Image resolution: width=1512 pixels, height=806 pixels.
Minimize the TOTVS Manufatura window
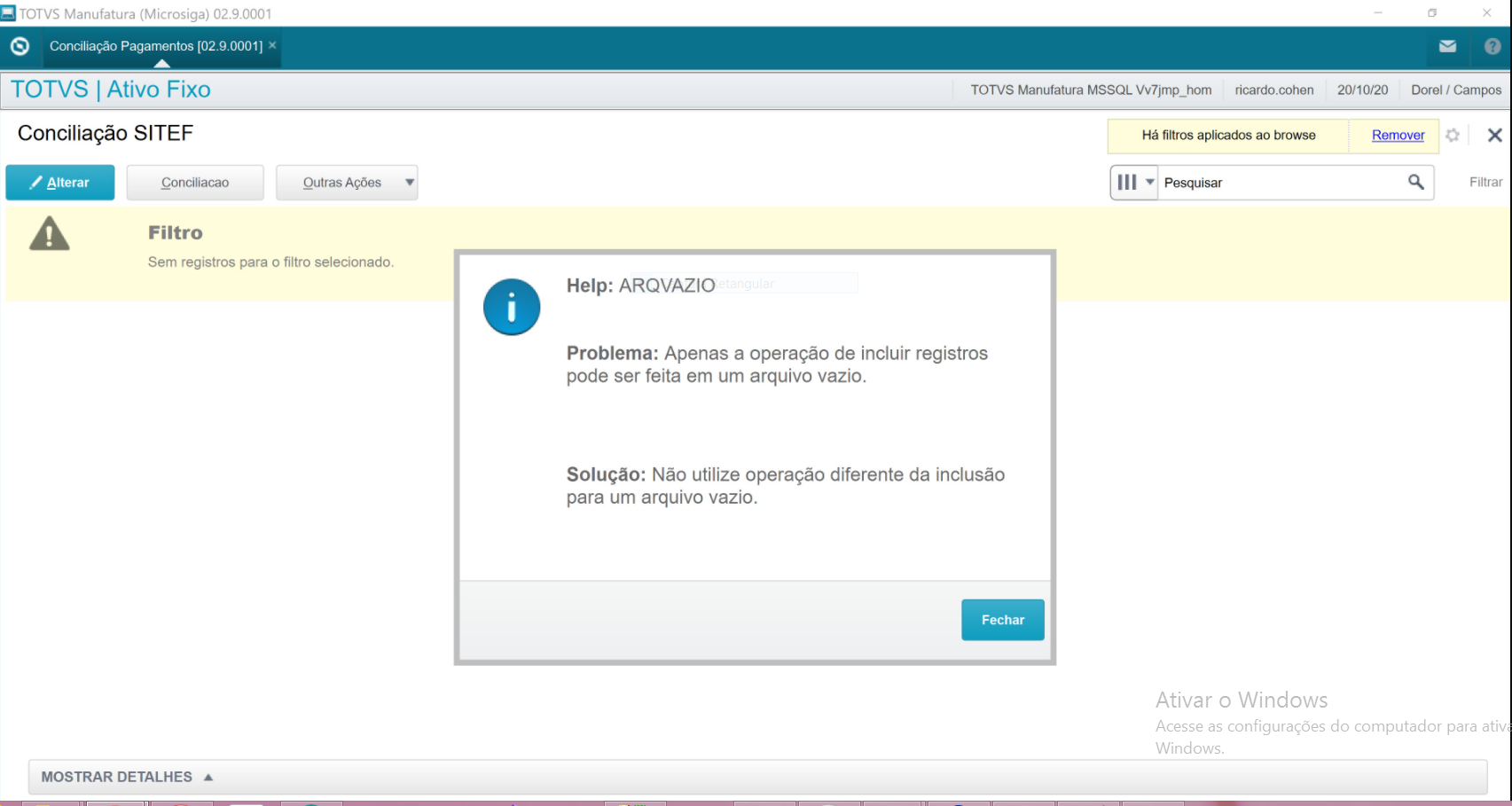click(1378, 13)
